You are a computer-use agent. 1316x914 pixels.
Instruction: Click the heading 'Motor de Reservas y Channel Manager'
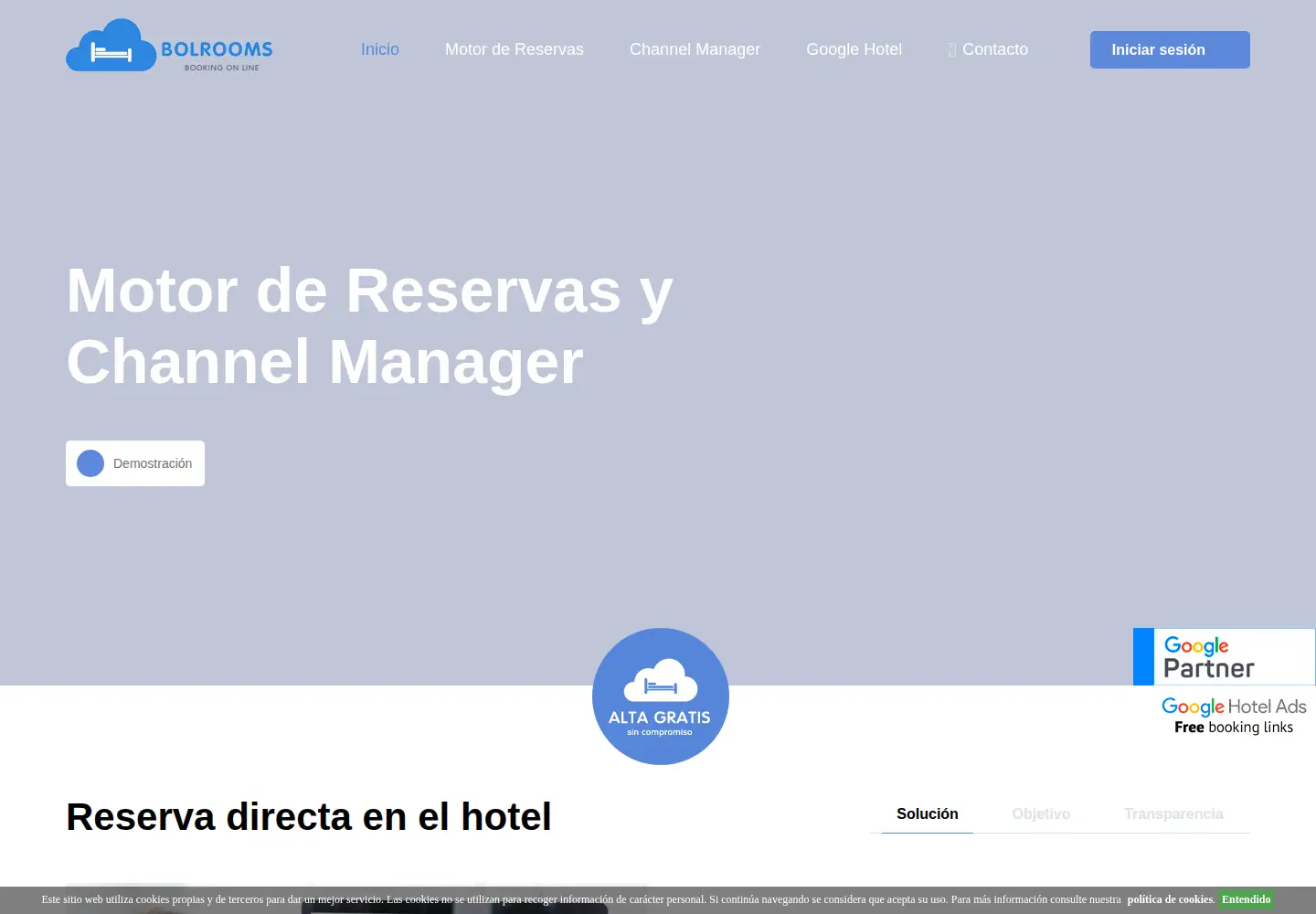(x=370, y=326)
